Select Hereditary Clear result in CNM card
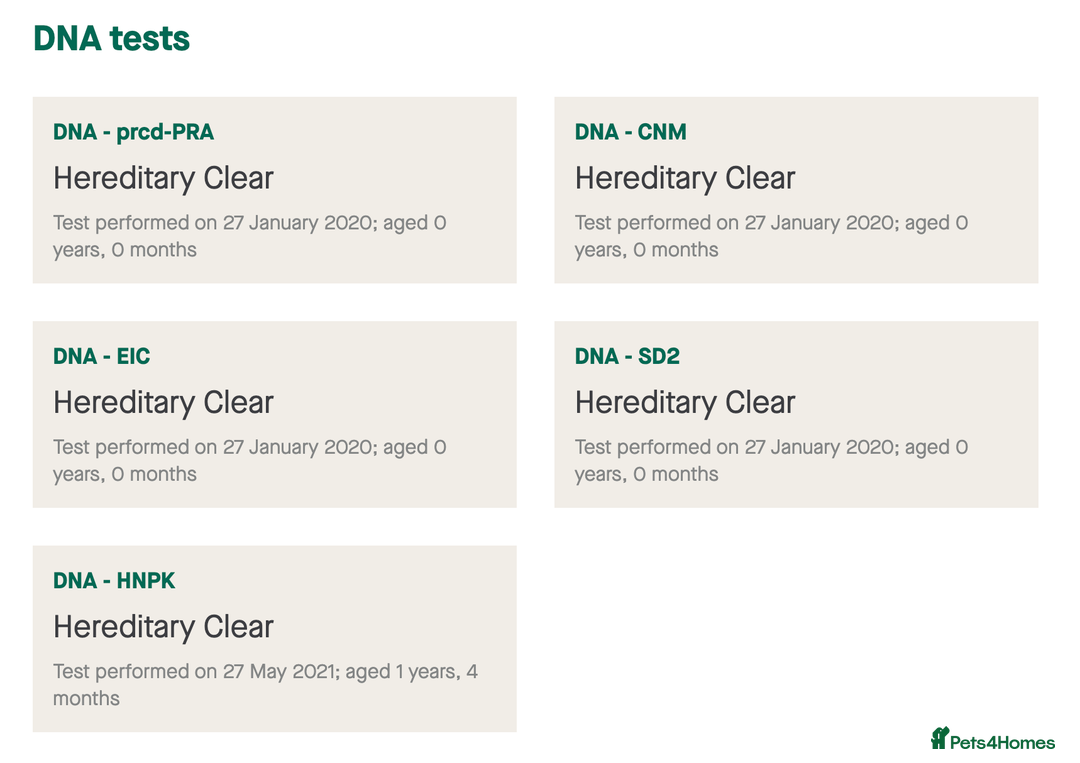Screen dimensions: 1080x763 pos(685,178)
